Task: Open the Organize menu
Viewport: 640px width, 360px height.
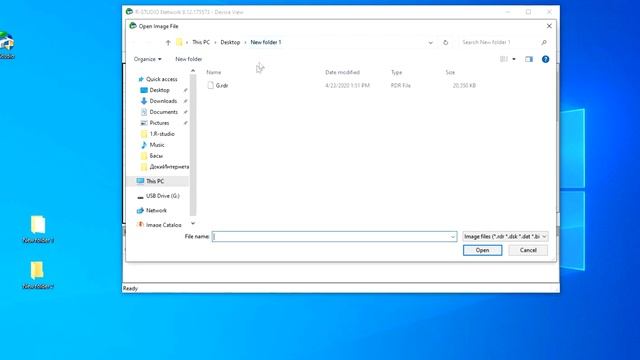Action: pyautogui.click(x=147, y=59)
